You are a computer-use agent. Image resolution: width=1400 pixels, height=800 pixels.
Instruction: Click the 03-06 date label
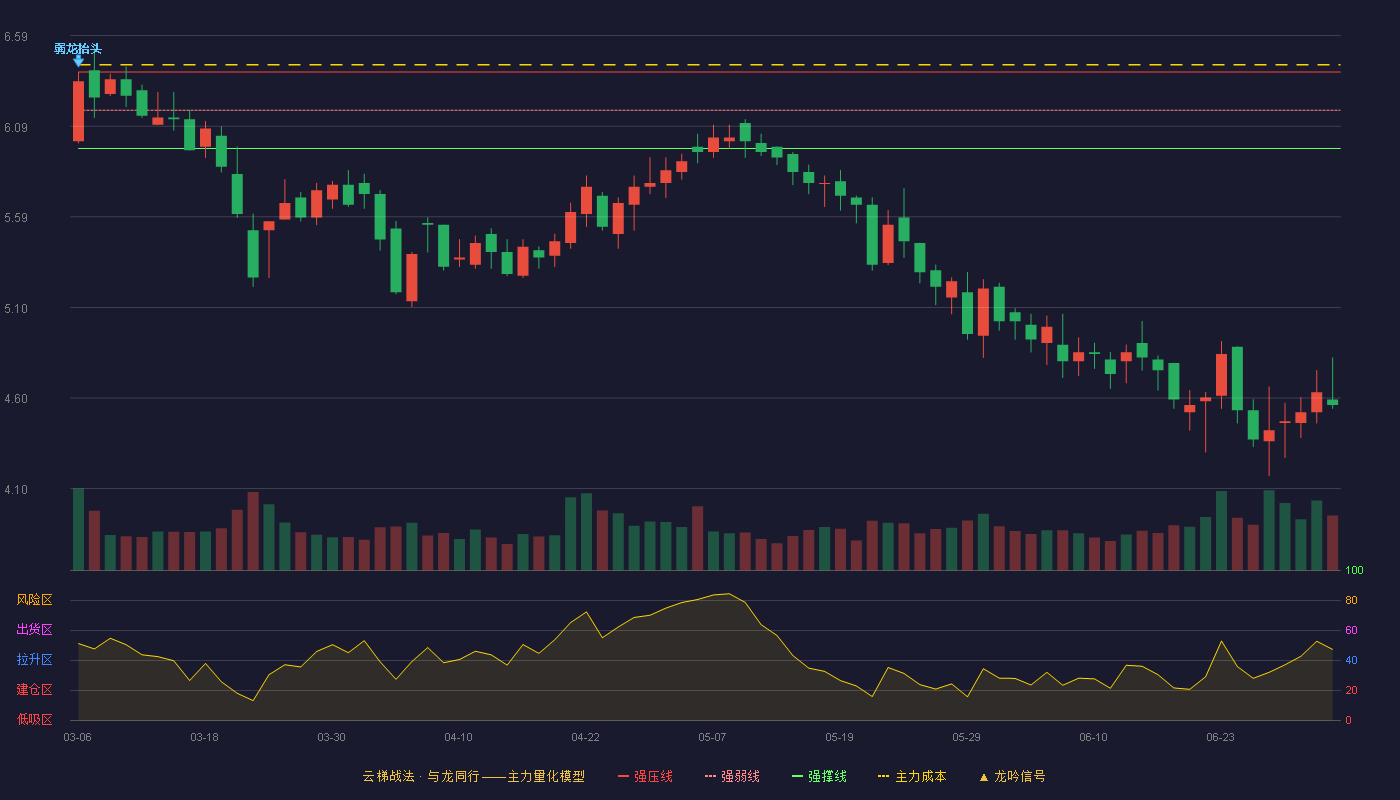click(78, 737)
